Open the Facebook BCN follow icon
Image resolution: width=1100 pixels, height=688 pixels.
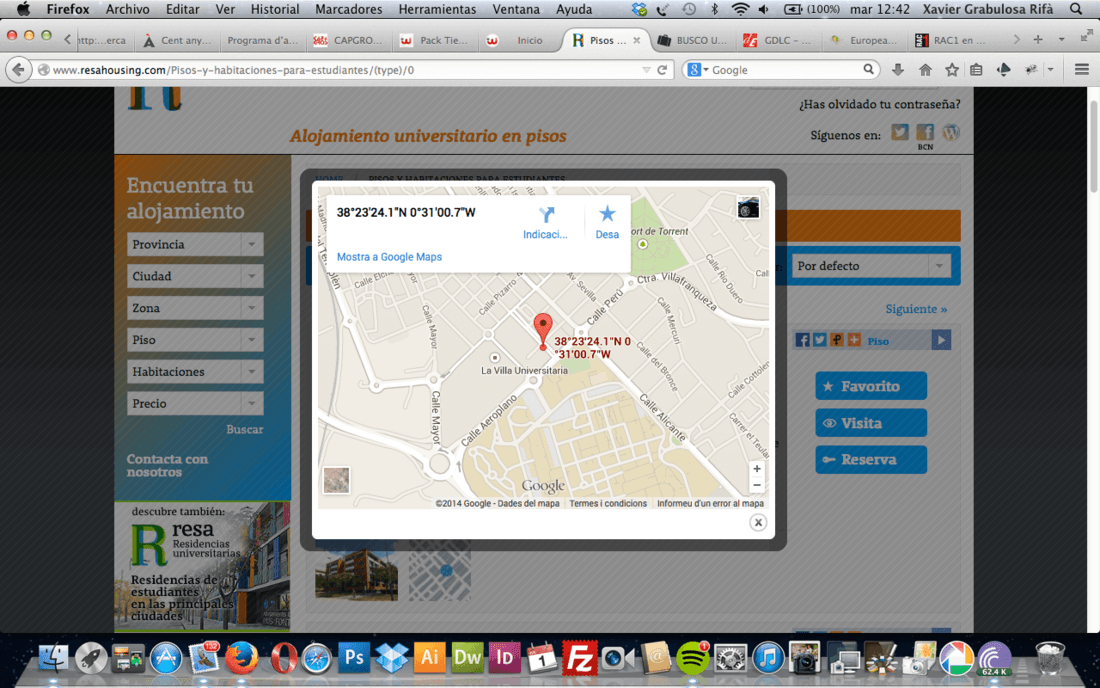pyautogui.click(x=925, y=132)
